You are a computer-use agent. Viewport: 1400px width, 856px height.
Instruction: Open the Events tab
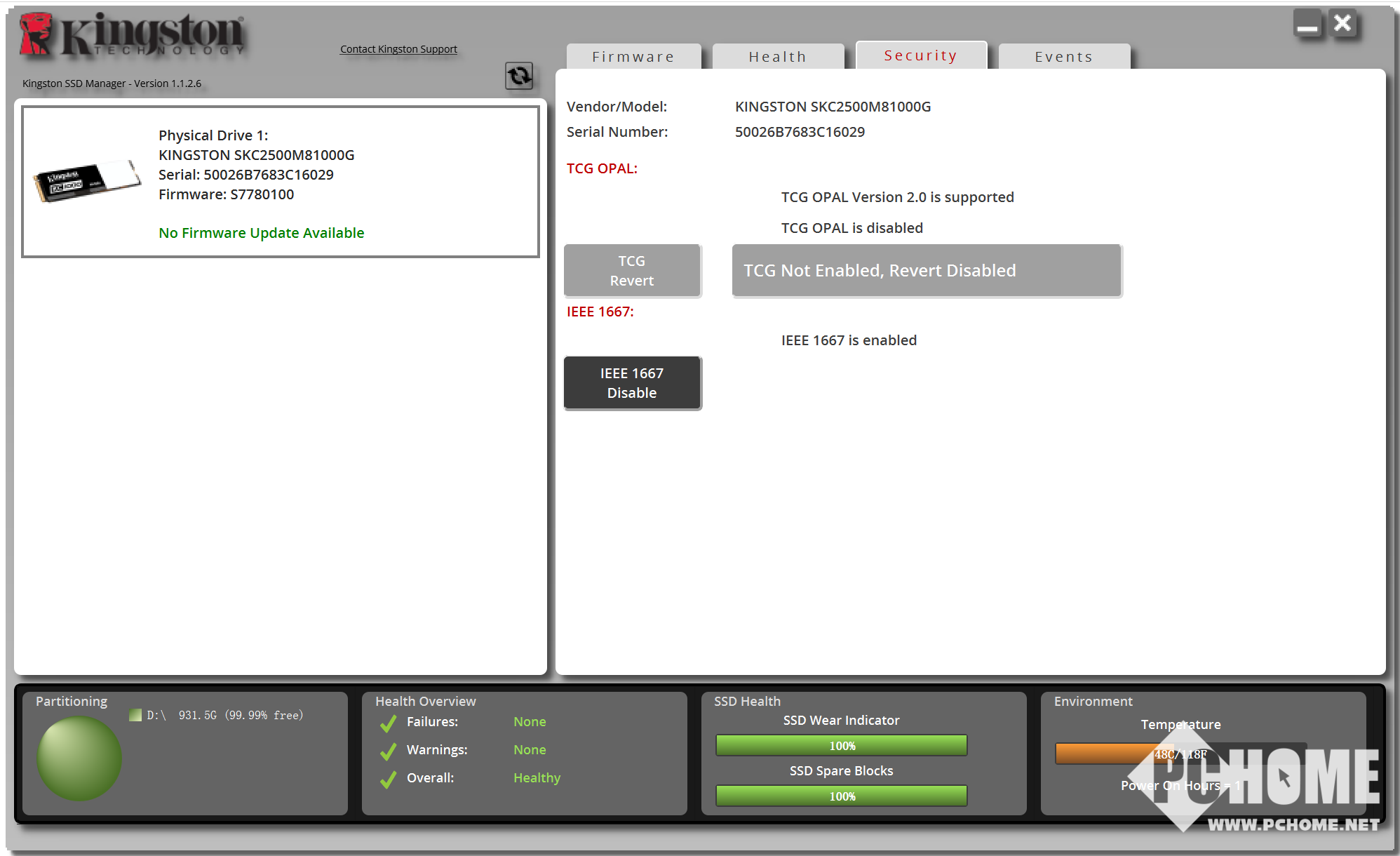[1064, 56]
